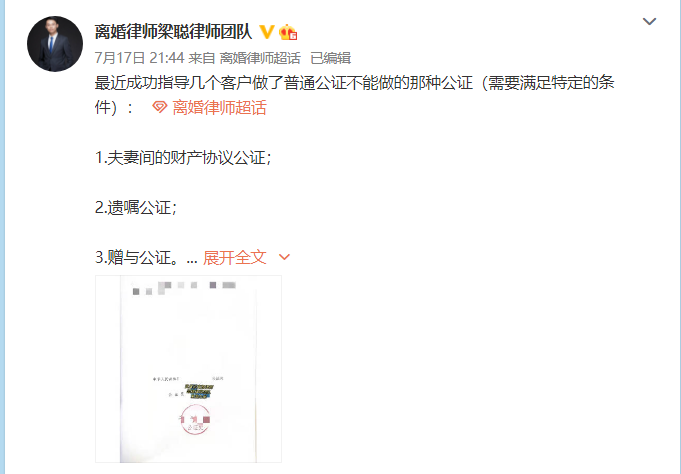The image size is (681, 474).
Task: Click the line 2.遗嘱公证
Action: 136,207
